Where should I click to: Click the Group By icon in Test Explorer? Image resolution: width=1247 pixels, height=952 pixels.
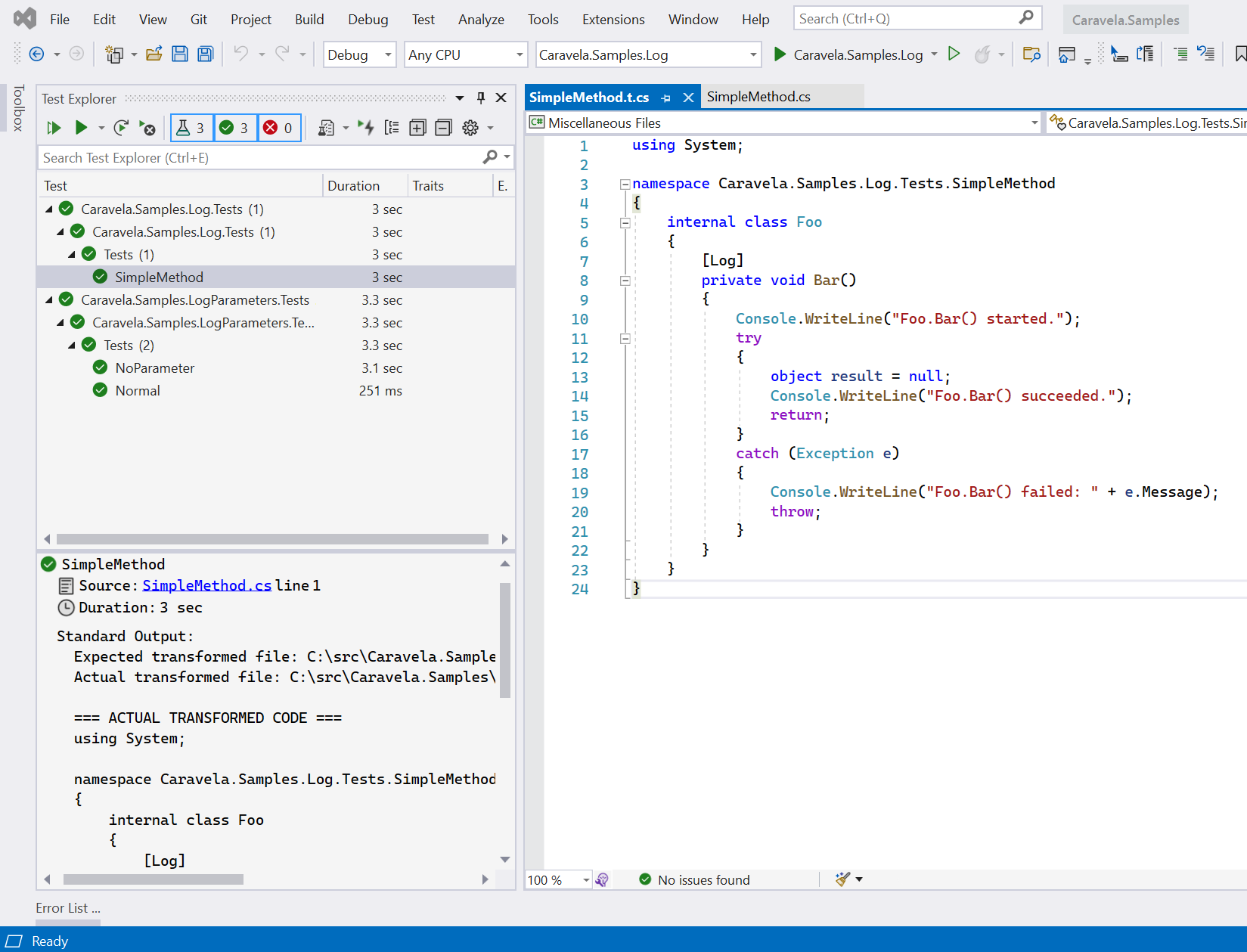point(392,129)
